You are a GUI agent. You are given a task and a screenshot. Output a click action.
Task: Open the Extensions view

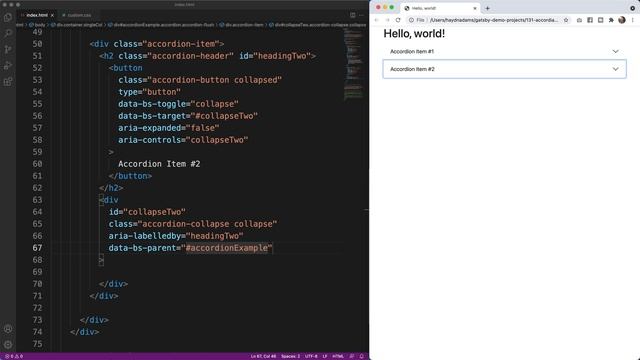(8, 82)
